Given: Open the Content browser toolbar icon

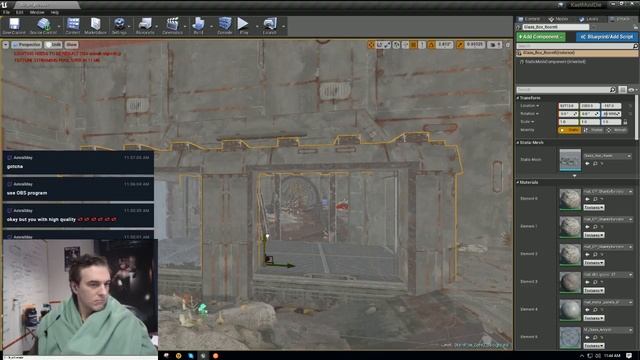Looking at the screenshot, I should [x=73, y=26].
